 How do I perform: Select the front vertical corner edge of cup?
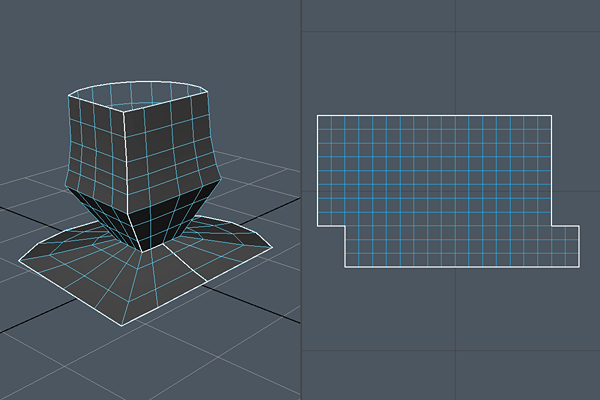click(125, 150)
